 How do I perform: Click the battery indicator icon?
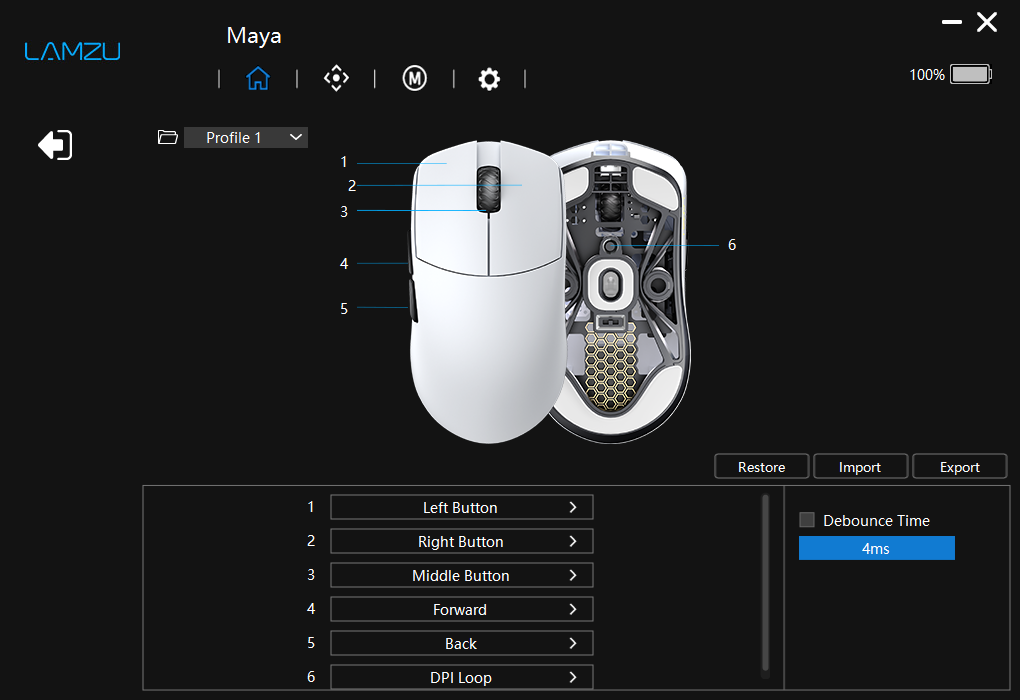pos(971,74)
